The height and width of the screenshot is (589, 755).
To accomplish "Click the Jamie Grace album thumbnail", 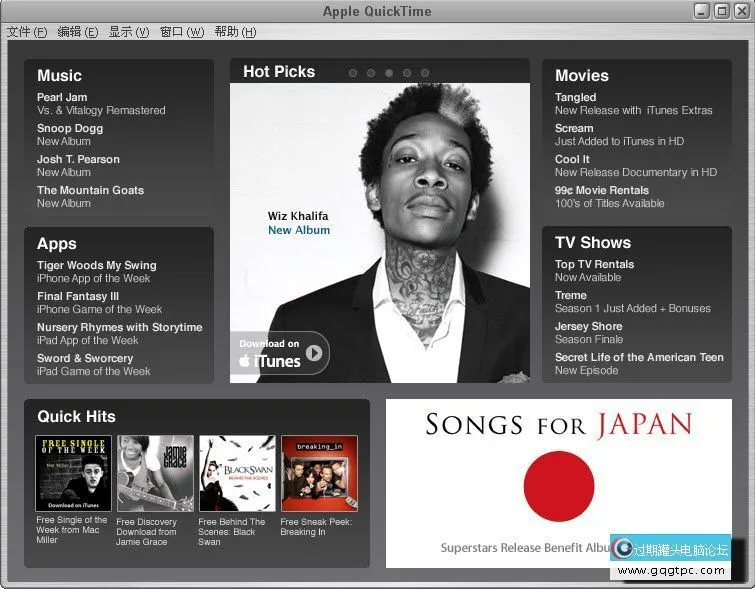I will [155, 473].
